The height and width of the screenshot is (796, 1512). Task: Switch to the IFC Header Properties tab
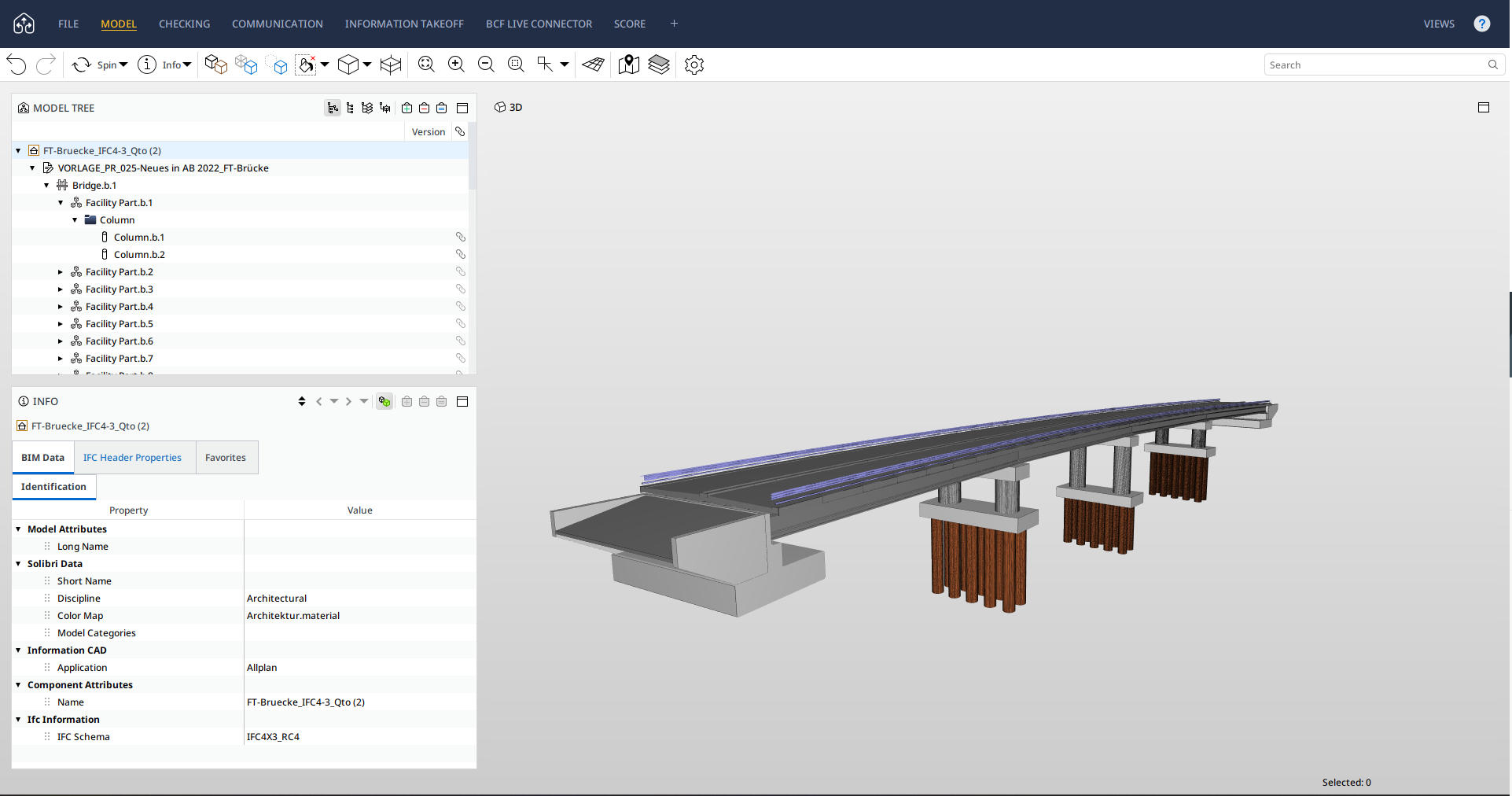click(x=132, y=458)
